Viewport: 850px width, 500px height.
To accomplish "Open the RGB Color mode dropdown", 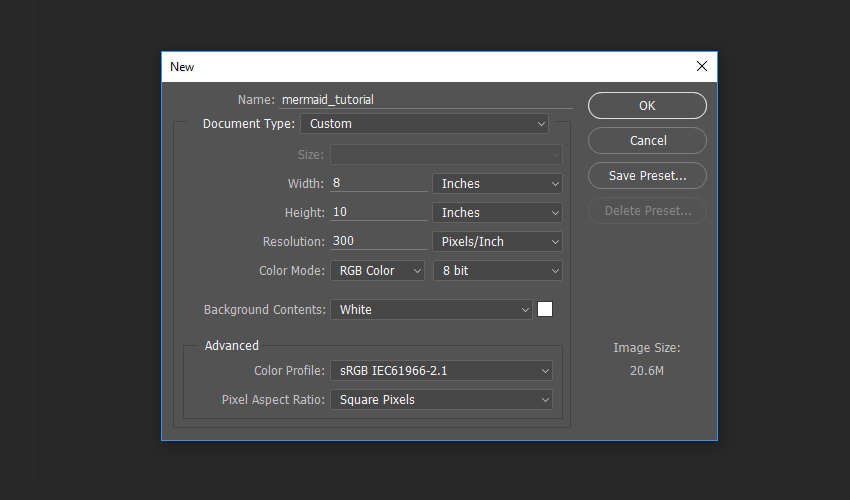I will [x=377, y=271].
